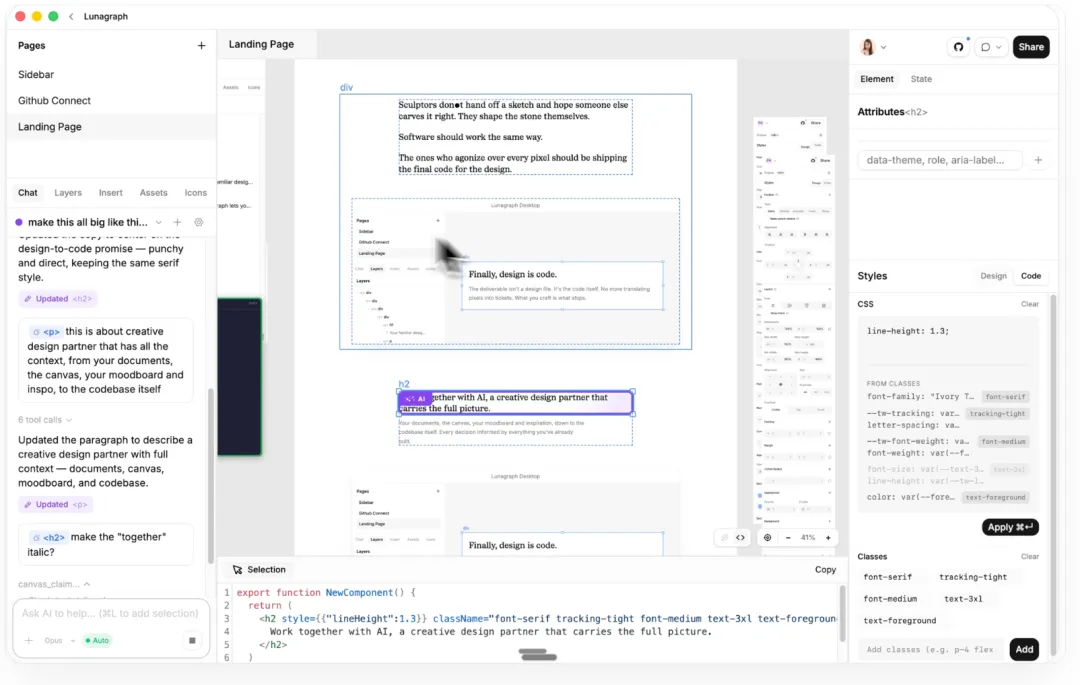Attach context with plus icon in chat input
Screen dimensions: 1080x685
pos(29,640)
